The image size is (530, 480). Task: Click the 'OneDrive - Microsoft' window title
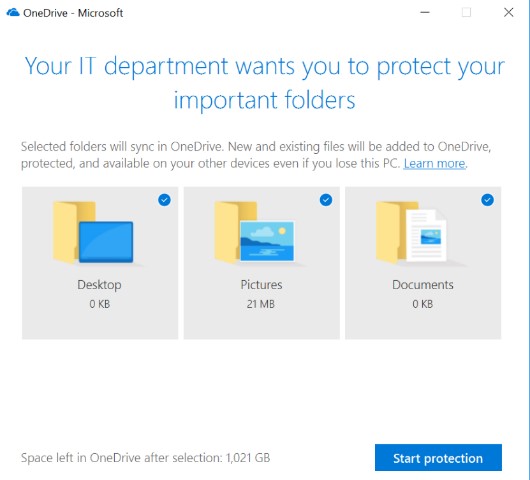coord(73,13)
